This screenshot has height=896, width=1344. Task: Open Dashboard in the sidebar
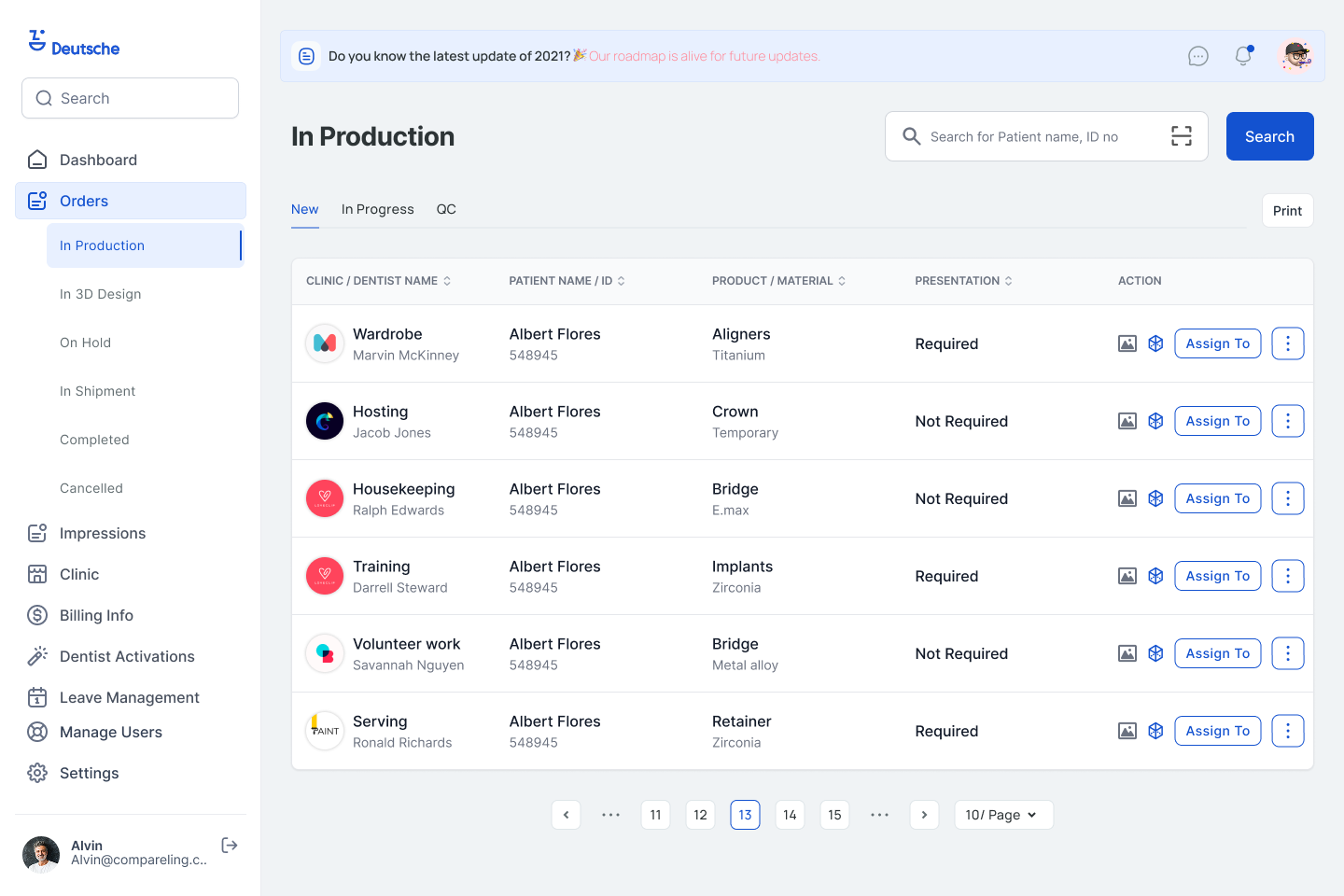point(131,160)
